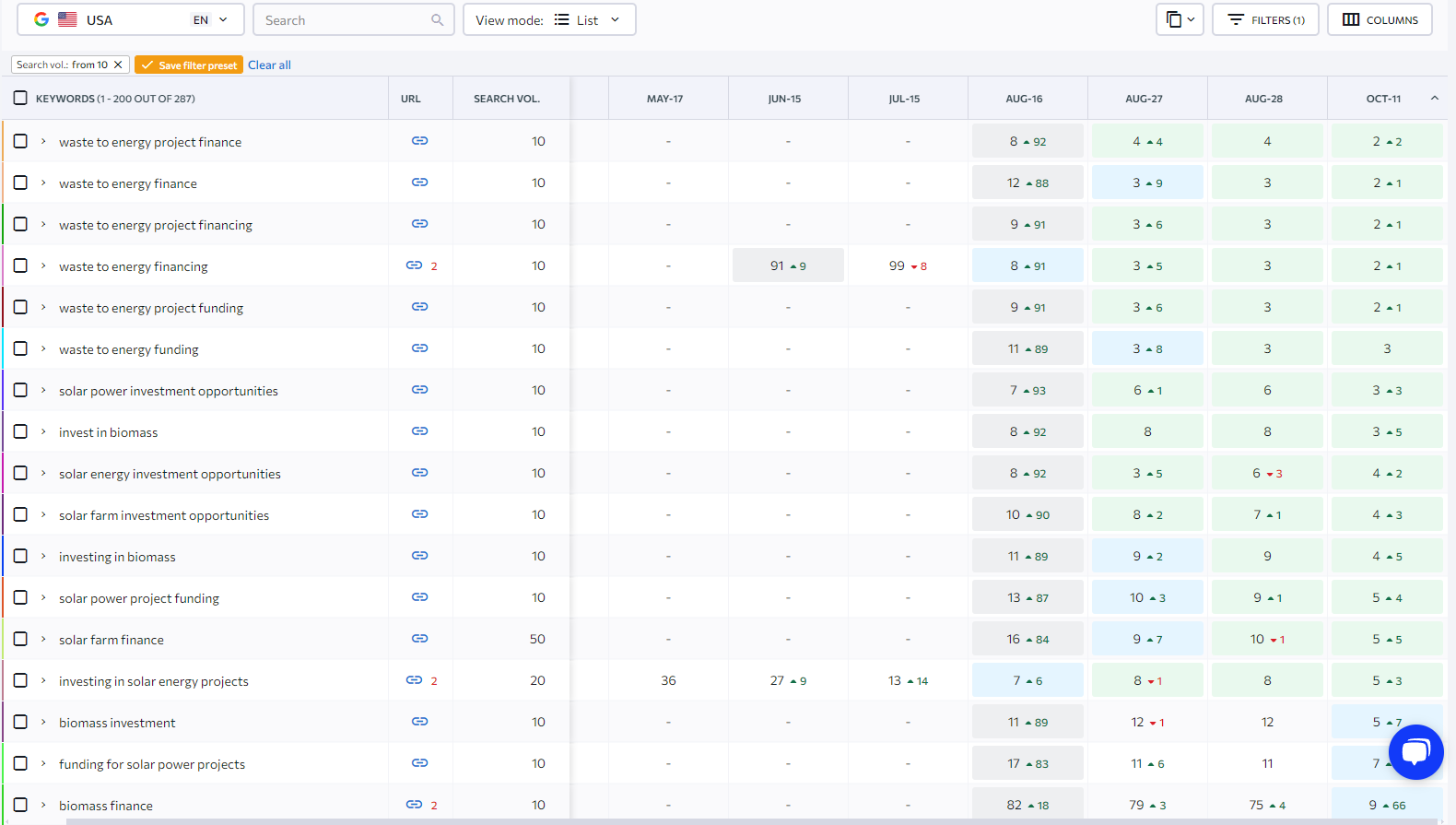Check the box for waste to energy project finance

point(20,141)
